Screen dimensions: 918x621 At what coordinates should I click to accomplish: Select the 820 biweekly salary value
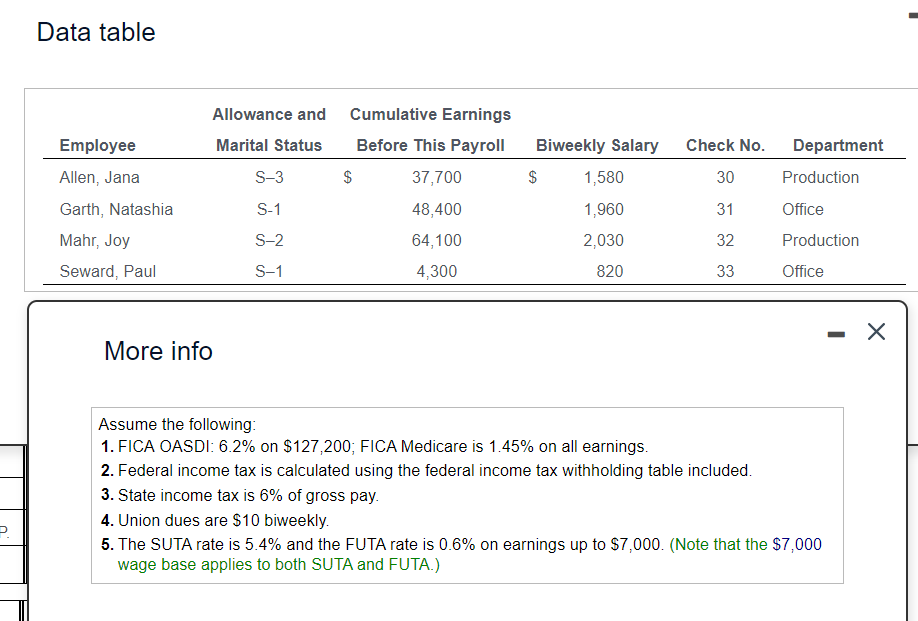click(610, 271)
